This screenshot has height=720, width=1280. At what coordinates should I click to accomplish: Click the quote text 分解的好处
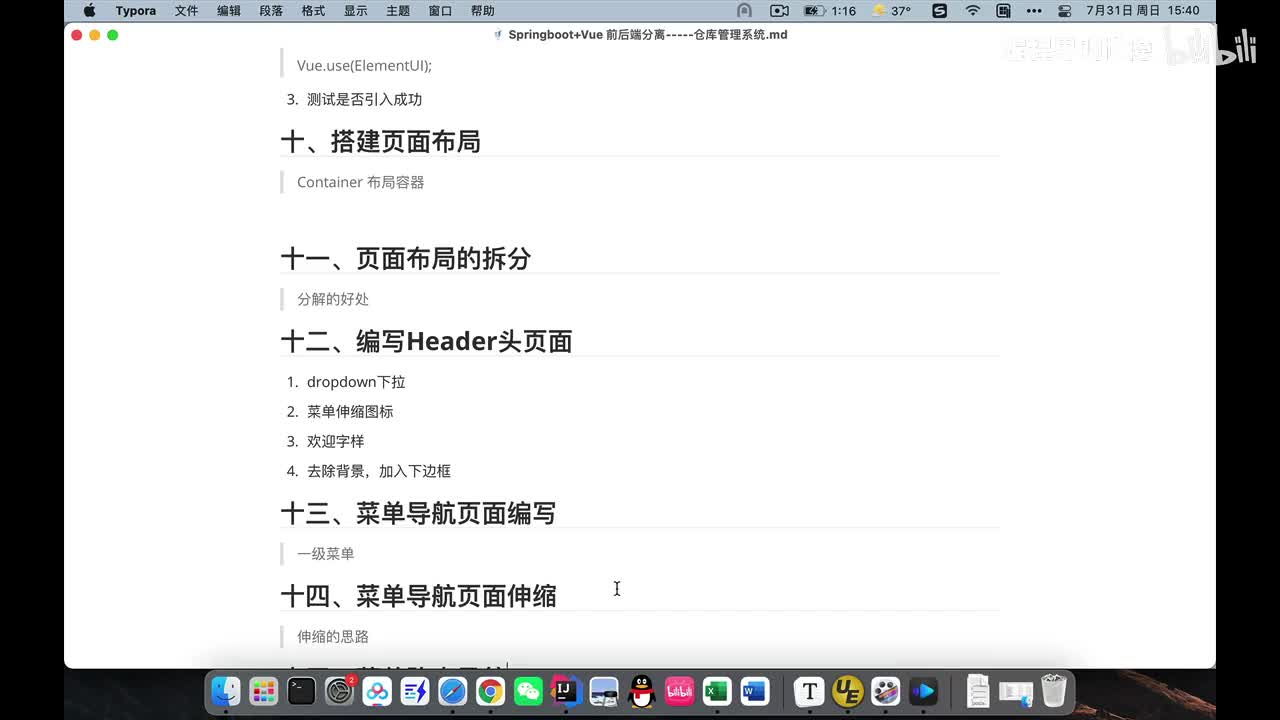(333, 299)
